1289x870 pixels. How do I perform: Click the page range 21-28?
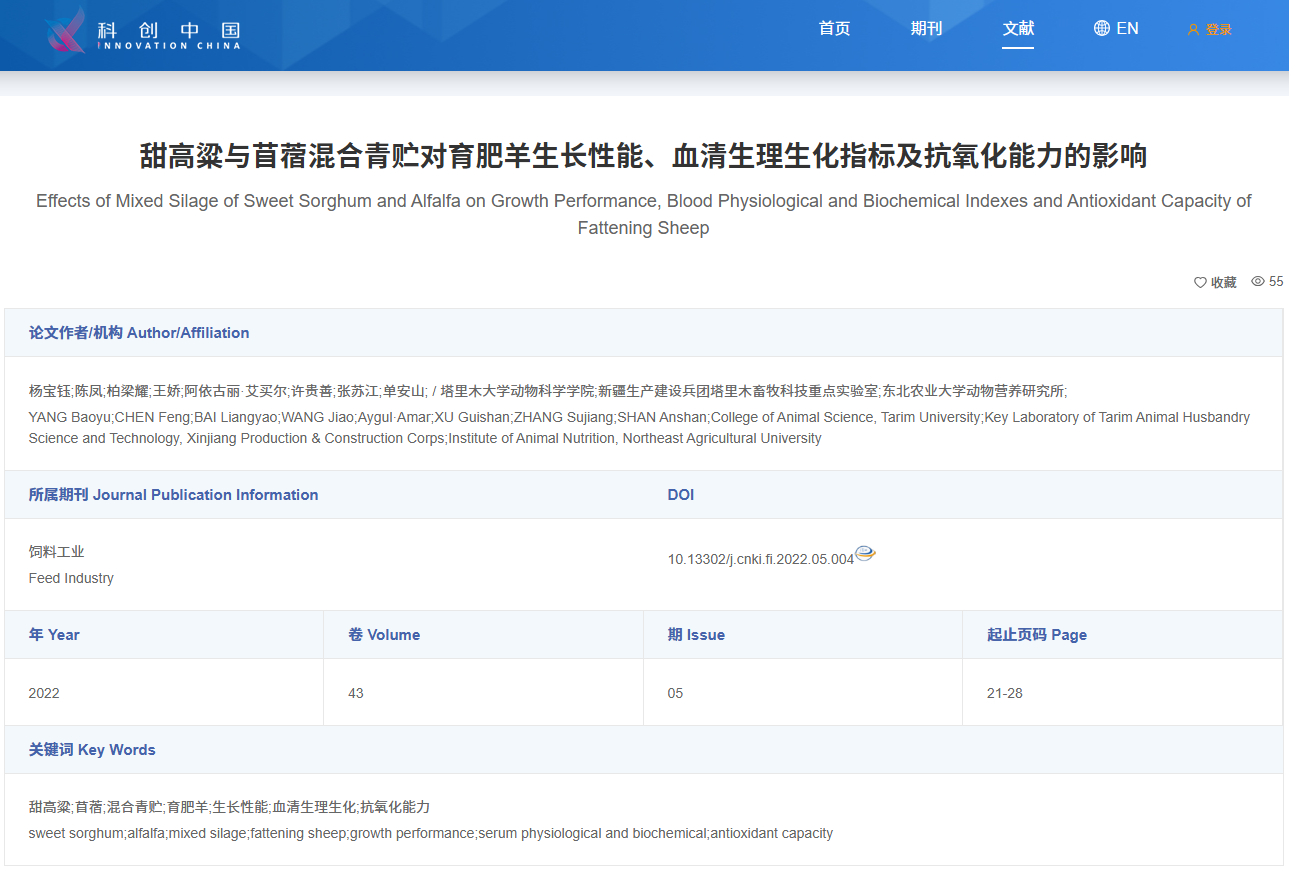(x=1004, y=693)
